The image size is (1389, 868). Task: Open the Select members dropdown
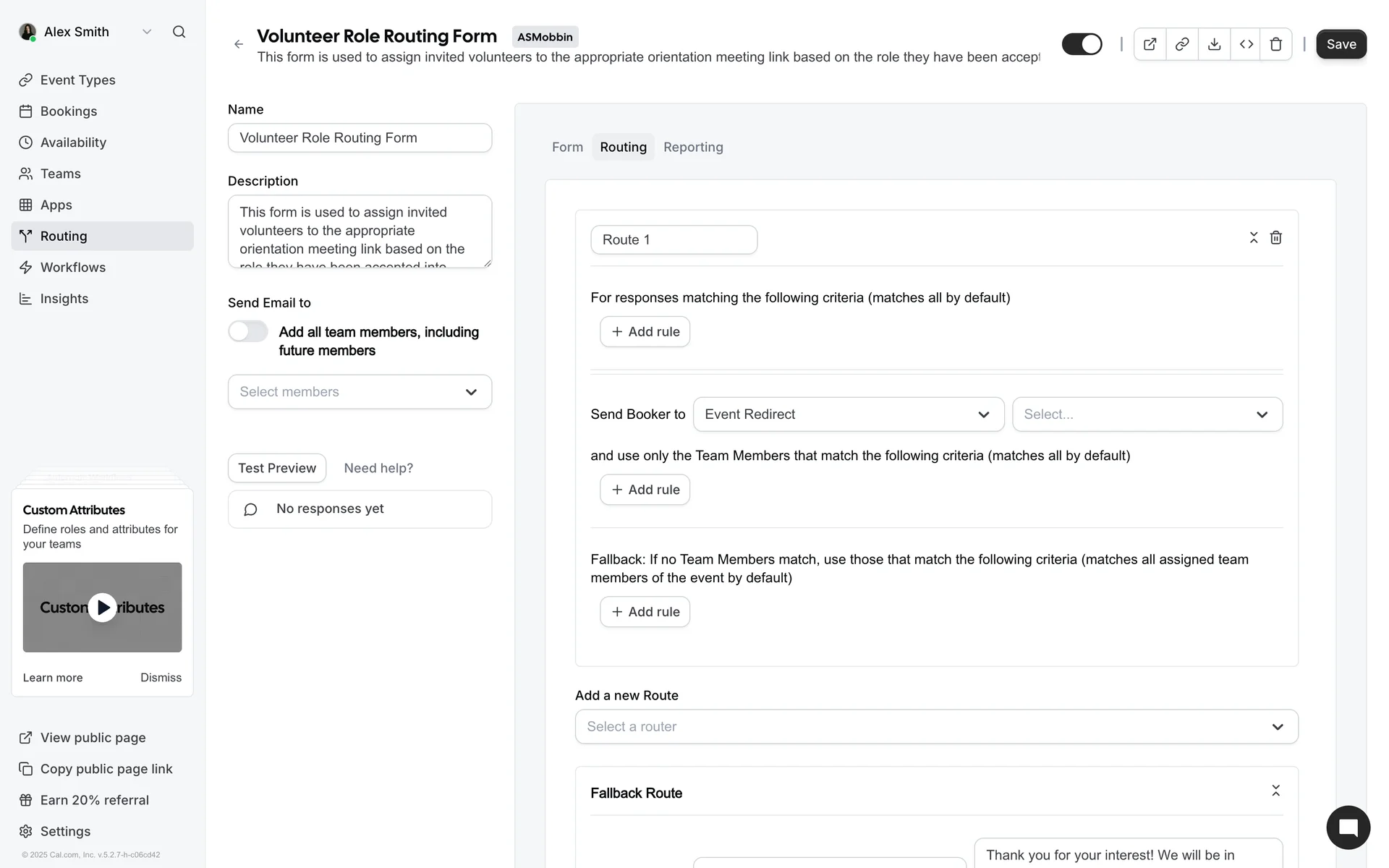(360, 392)
